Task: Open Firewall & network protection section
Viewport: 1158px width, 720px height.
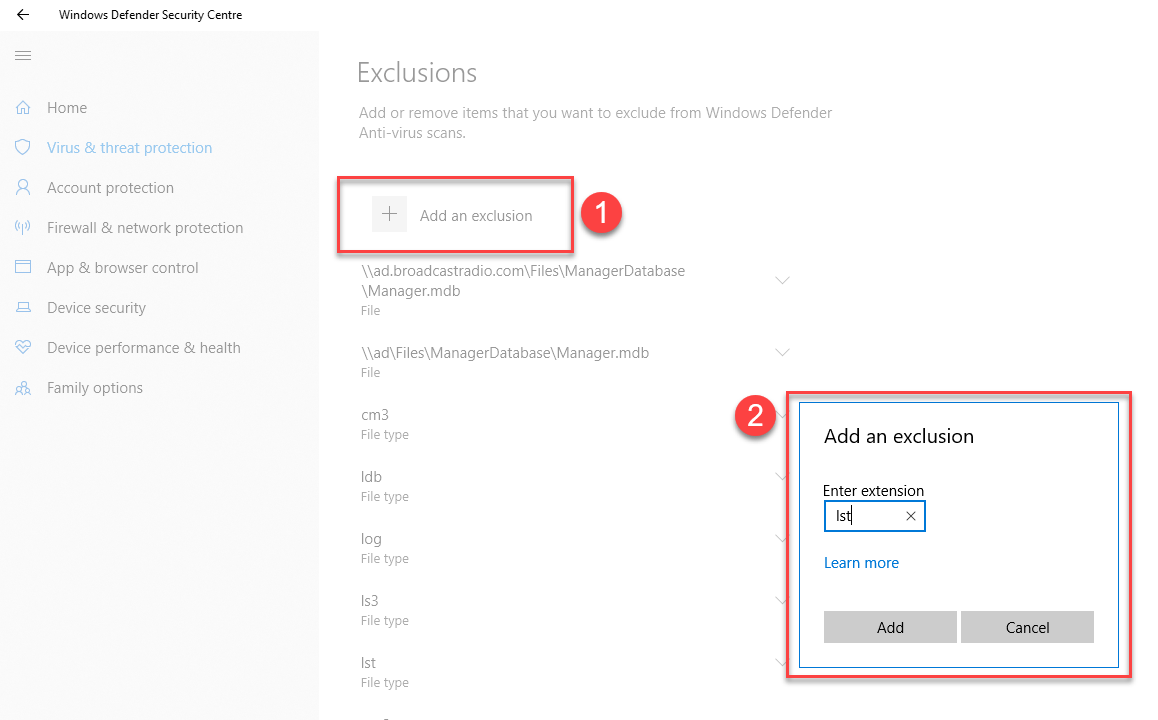Action: 145,227
